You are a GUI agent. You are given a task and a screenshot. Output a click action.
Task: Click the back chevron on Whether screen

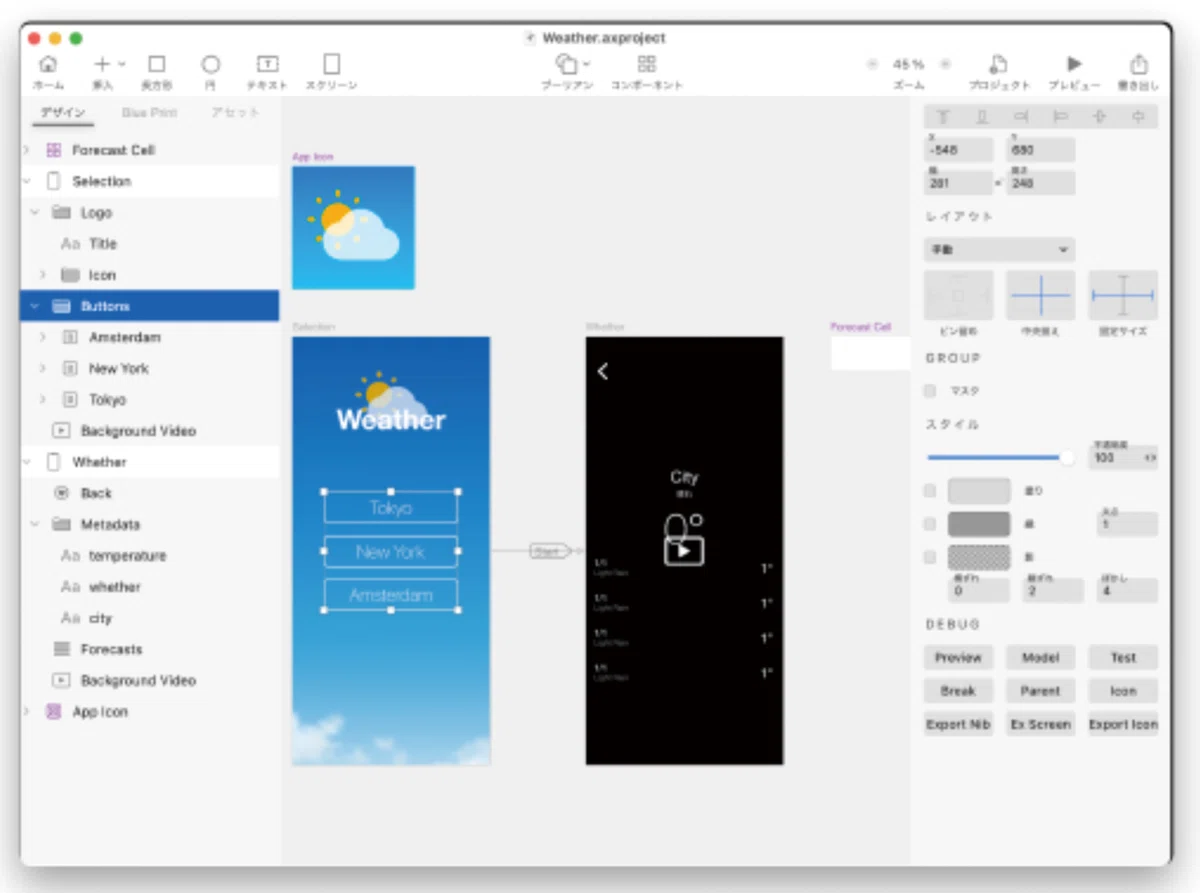click(x=603, y=371)
